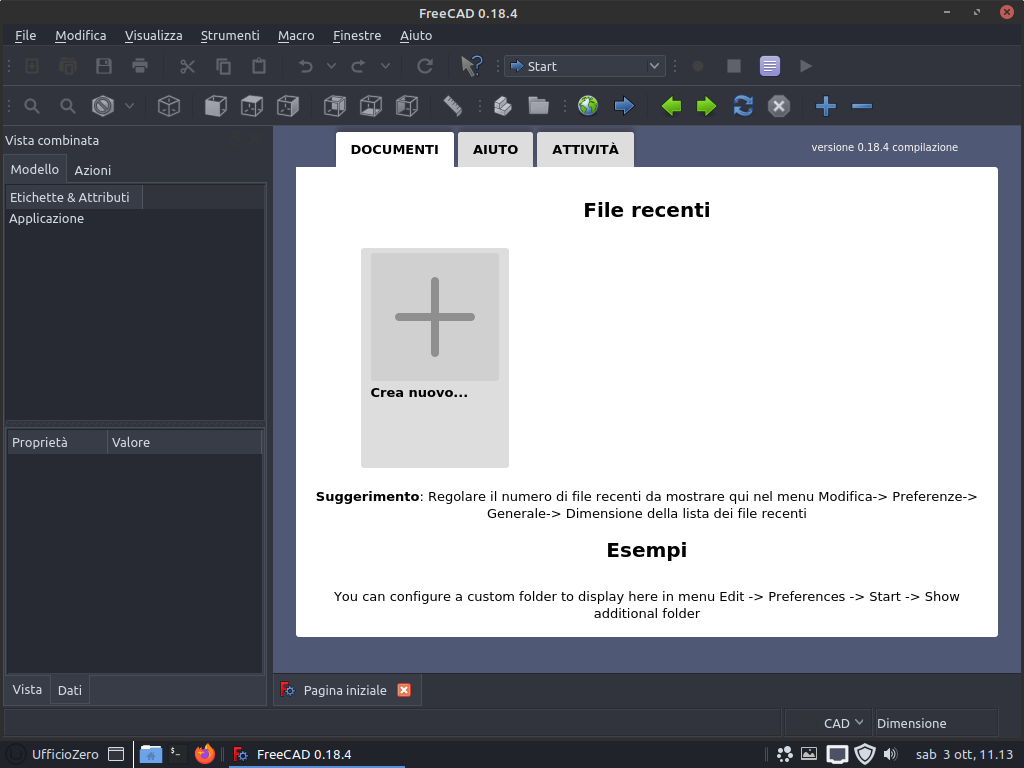Switch to the AIUTO tab
This screenshot has width=1024, height=768.
(496, 150)
